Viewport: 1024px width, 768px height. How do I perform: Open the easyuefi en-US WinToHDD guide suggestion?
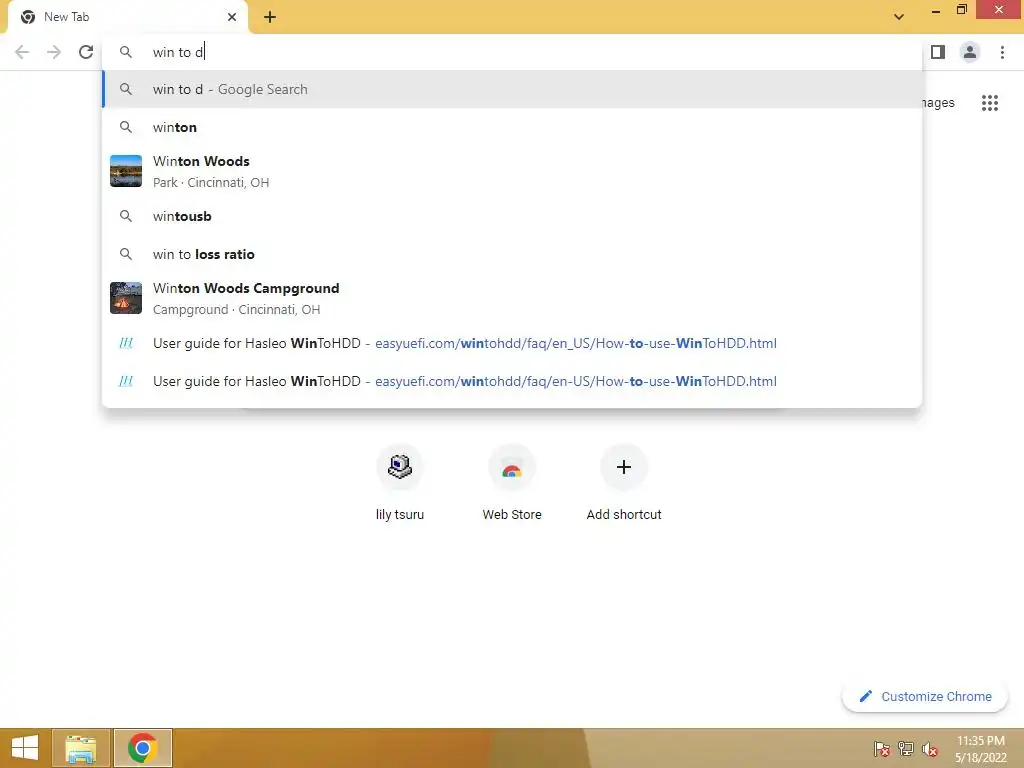pyautogui.click(x=512, y=381)
